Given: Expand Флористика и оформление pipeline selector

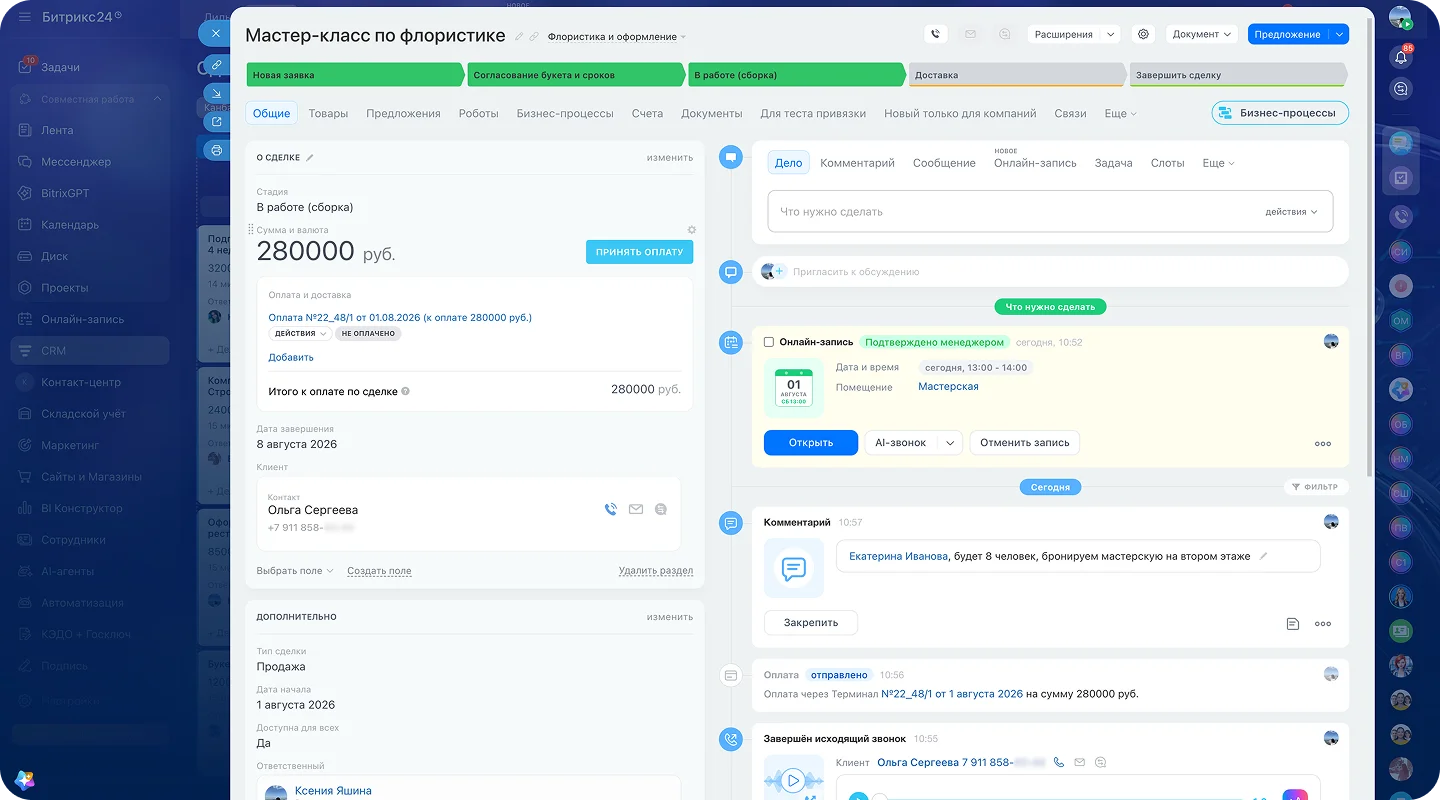Looking at the screenshot, I should 617,37.
